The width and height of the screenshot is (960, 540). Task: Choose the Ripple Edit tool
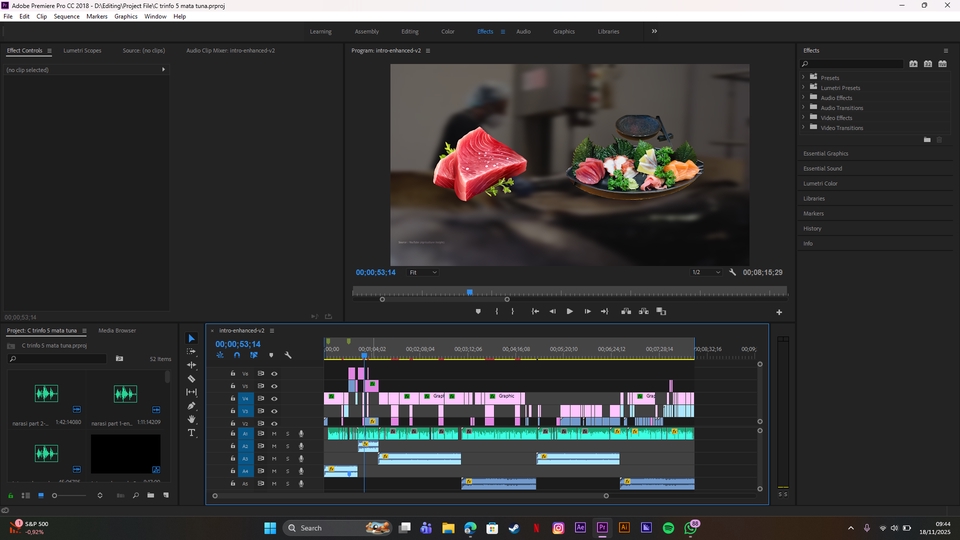coord(192,365)
